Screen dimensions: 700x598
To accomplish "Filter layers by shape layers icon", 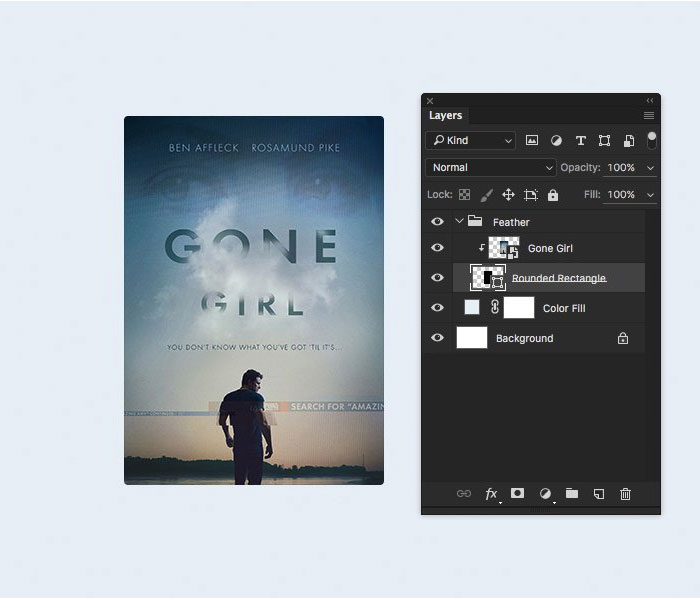I will tap(604, 141).
